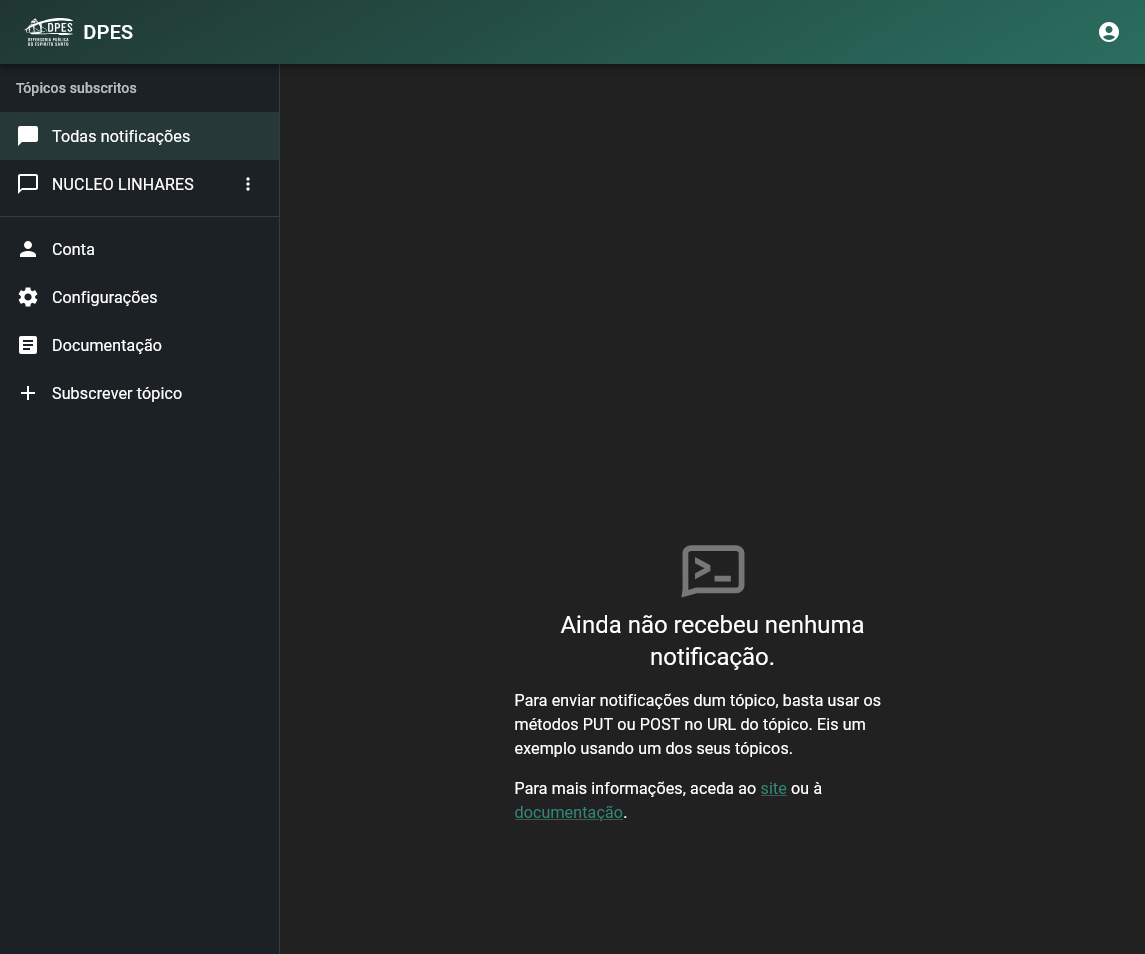Click the terminal chat bubble icon above the heading
Screen dimensions: 1145x954
pos(713,571)
